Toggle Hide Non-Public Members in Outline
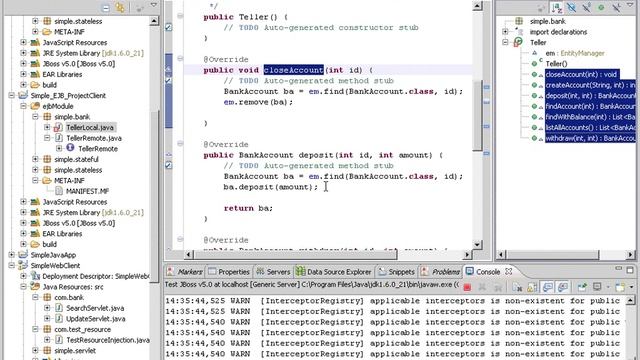Screen dimensions: 640x360 point(601,7)
